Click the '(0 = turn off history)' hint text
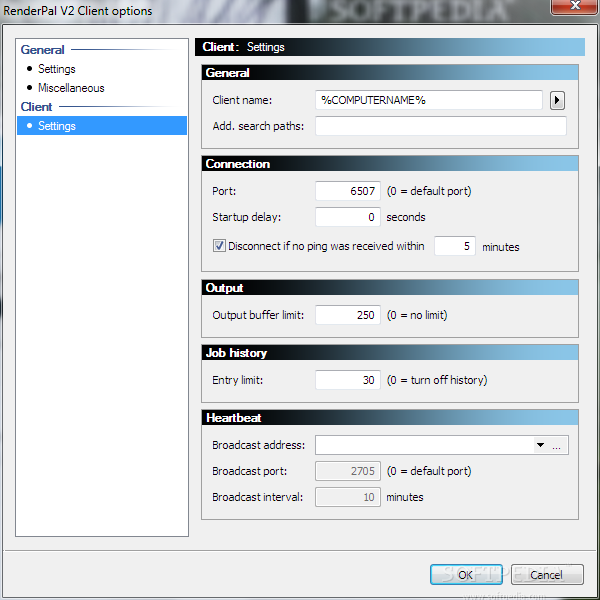600x600 pixels. coord(437,380)
